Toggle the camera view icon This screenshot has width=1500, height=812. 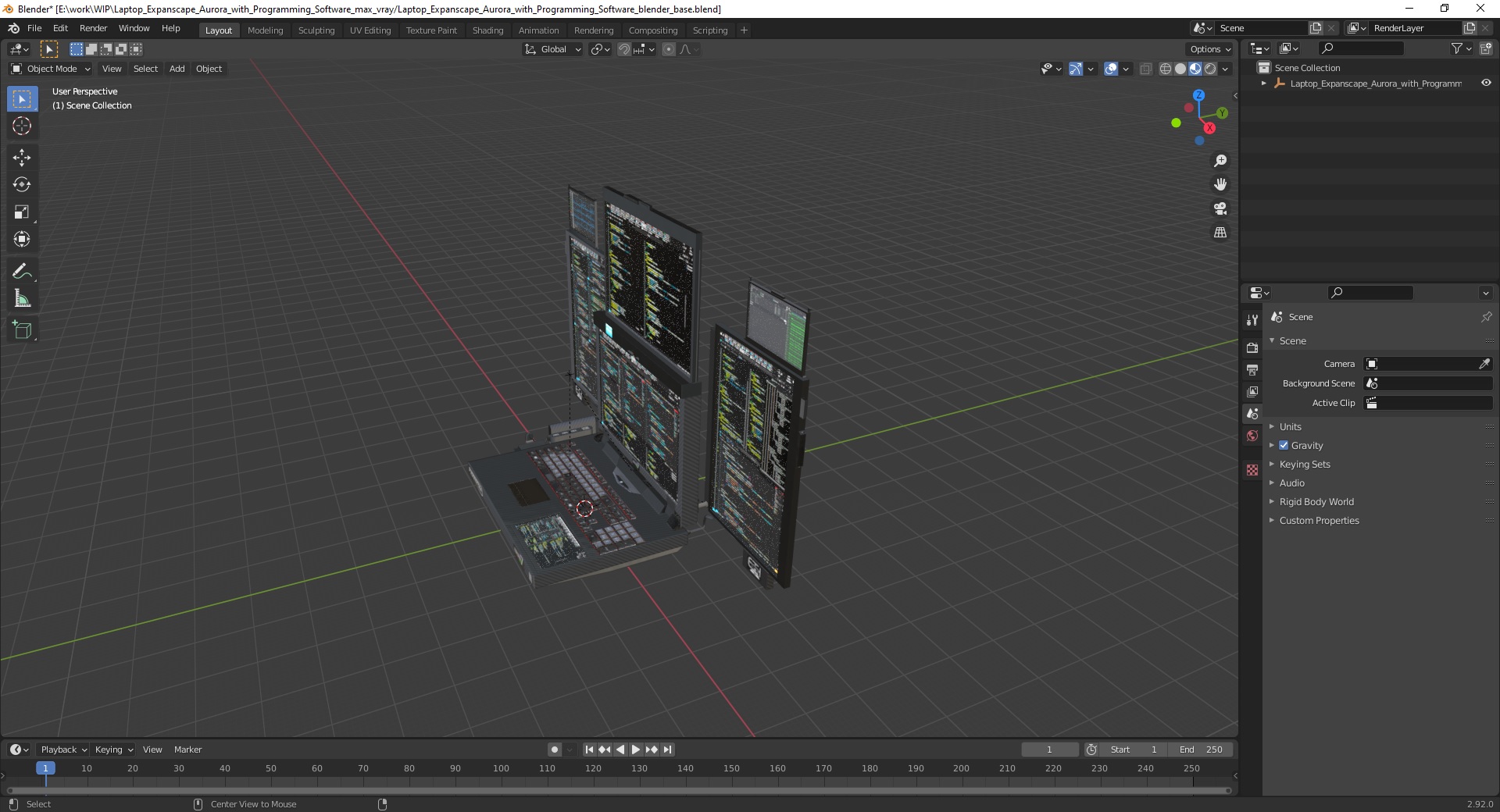[1220, 208]
